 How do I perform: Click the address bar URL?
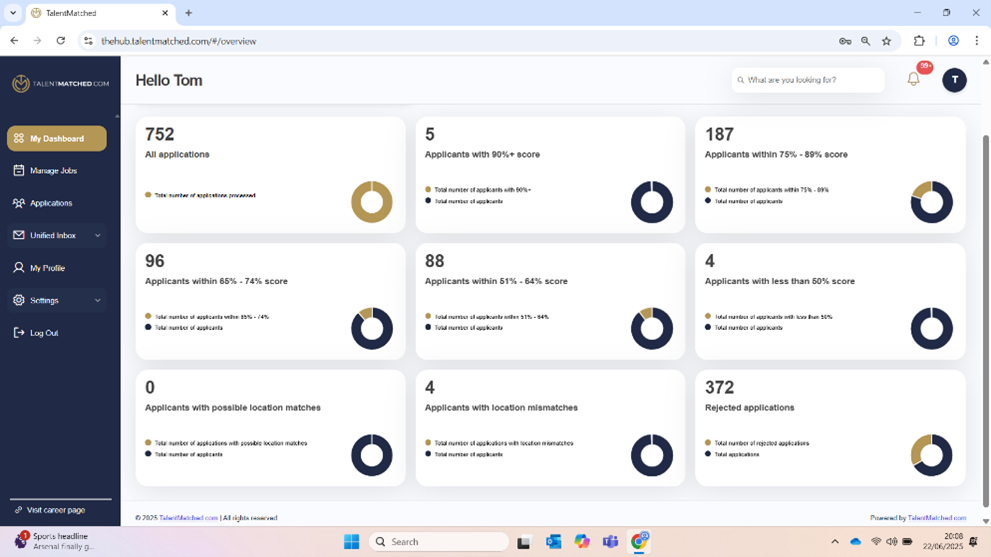pos(179,41)
